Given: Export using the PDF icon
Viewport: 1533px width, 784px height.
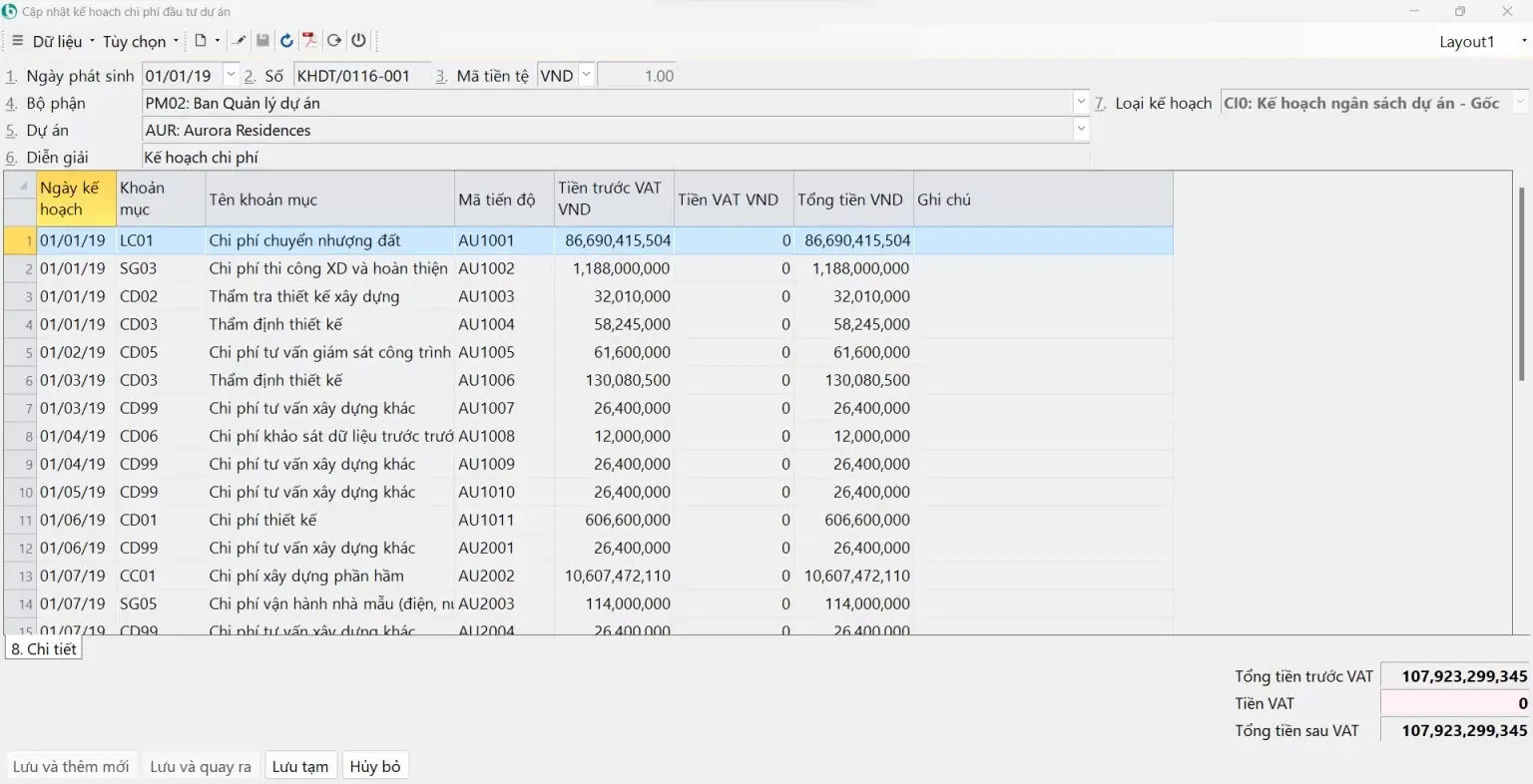Looking at the screenshot, I should [310, 41].
